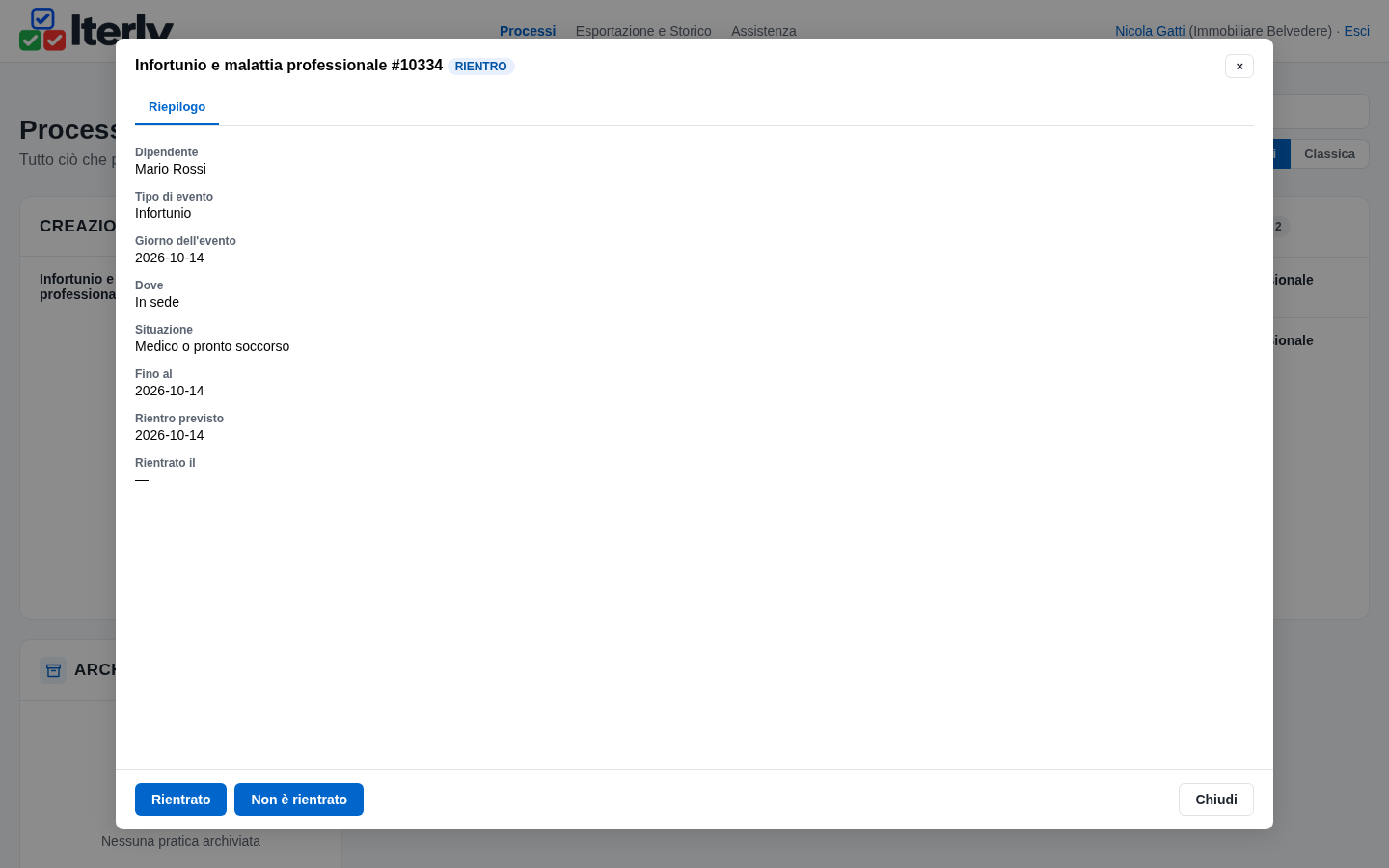Click the Esci logout link

click(1356, 31)
